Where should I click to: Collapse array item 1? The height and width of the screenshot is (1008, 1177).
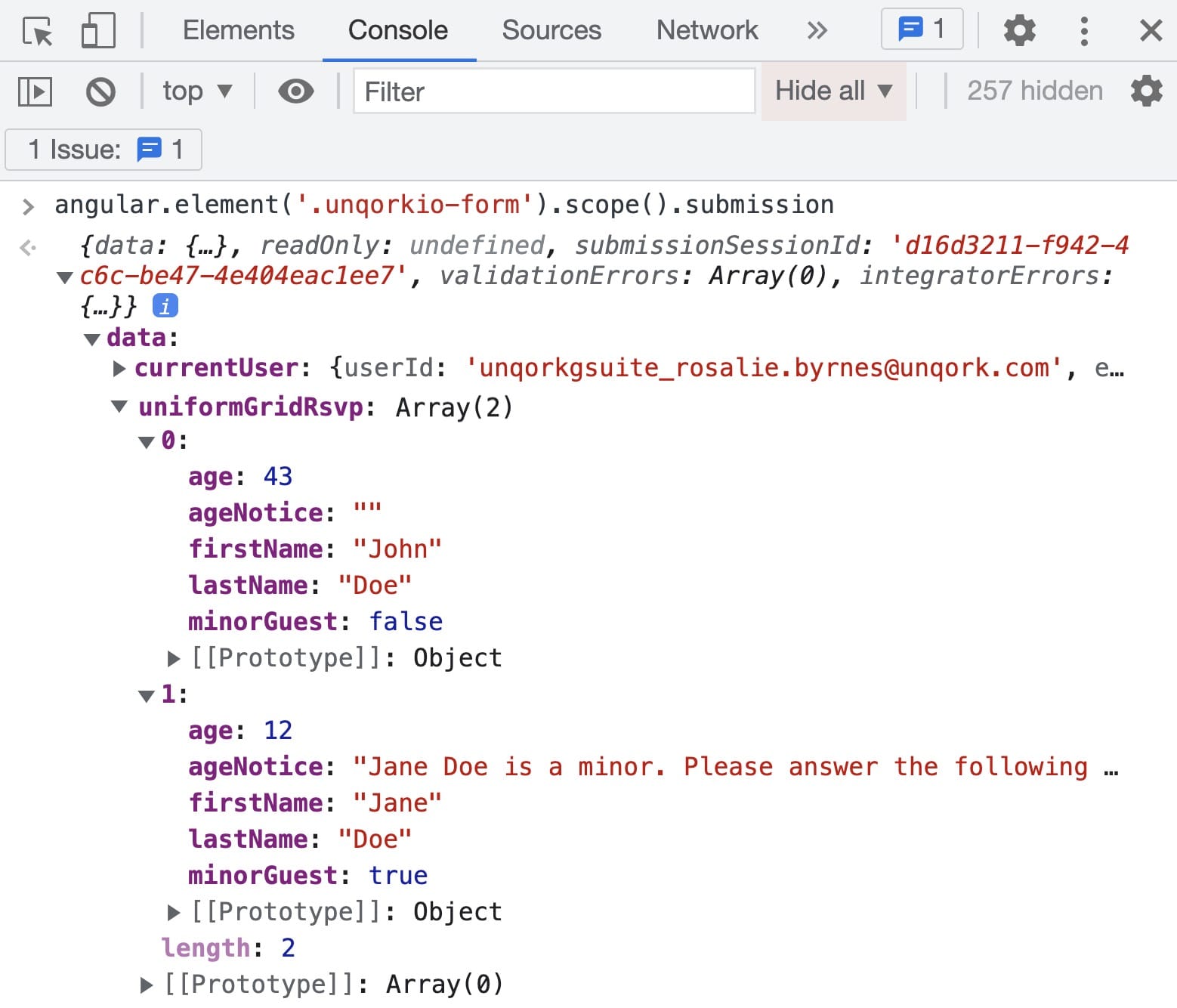coord(146,696)
